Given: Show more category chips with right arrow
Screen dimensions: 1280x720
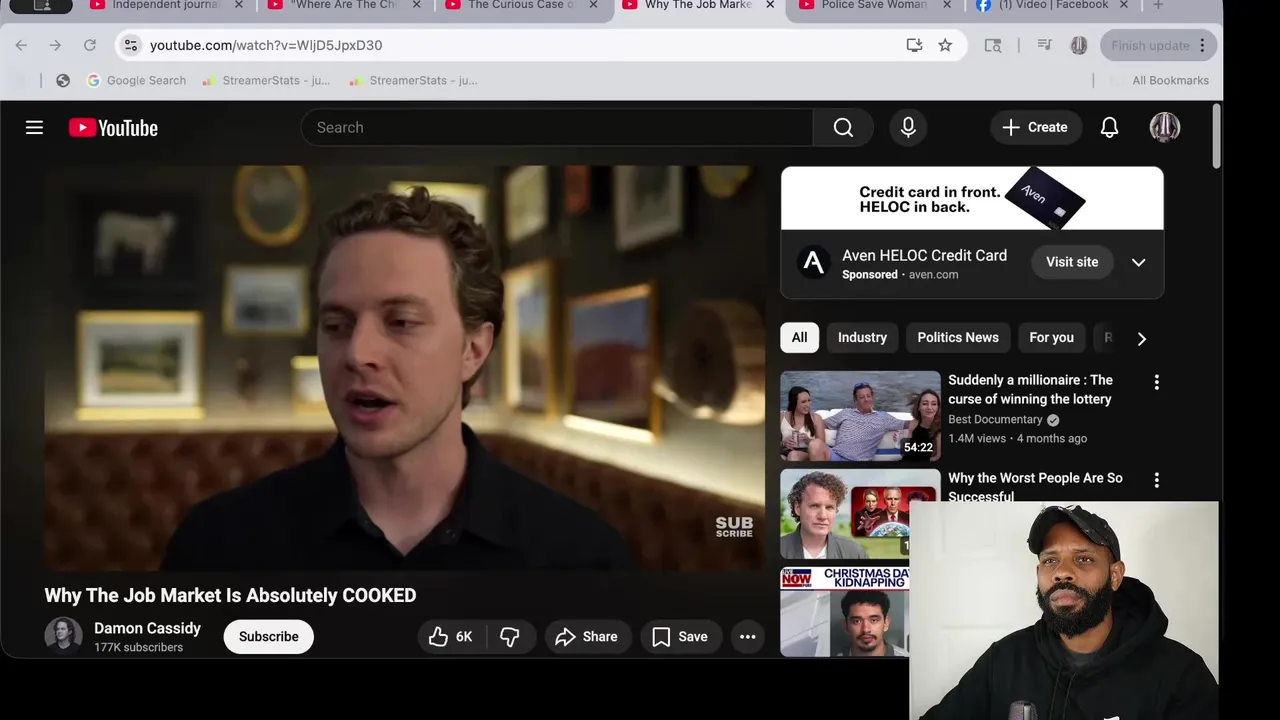Looking at the screenshot, I should (1141, 338).
